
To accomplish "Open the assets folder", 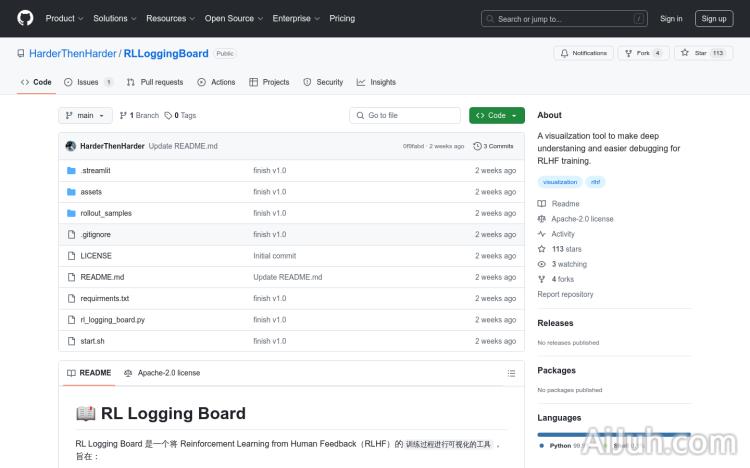I will [x=91, y=192].
